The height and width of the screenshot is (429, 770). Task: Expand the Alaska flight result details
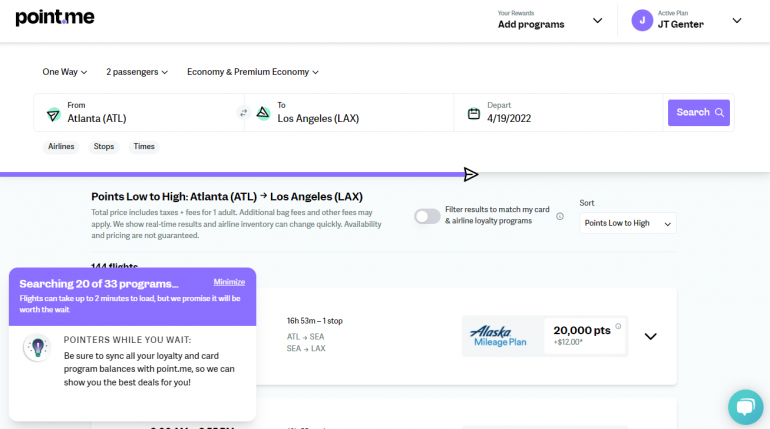pyautogui.click(x=651, y=336)
